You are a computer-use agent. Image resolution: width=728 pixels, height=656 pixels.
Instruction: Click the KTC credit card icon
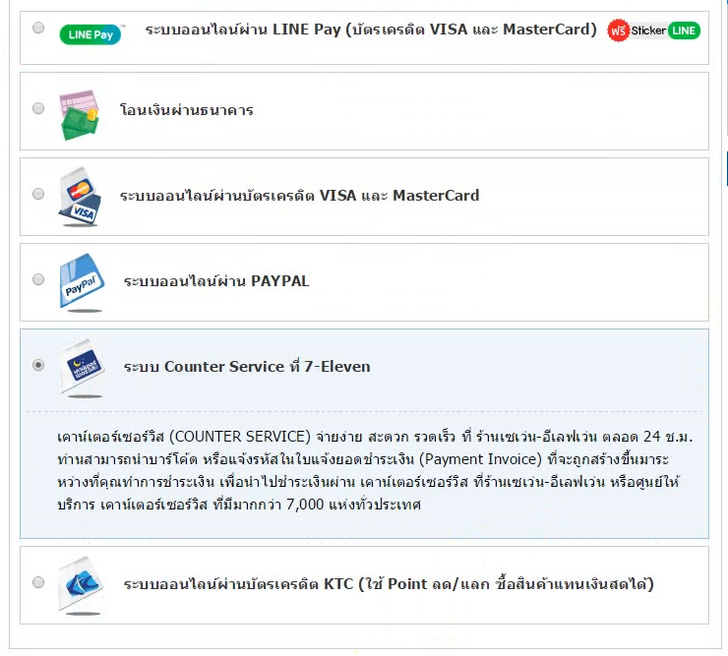tap(80, 583)
